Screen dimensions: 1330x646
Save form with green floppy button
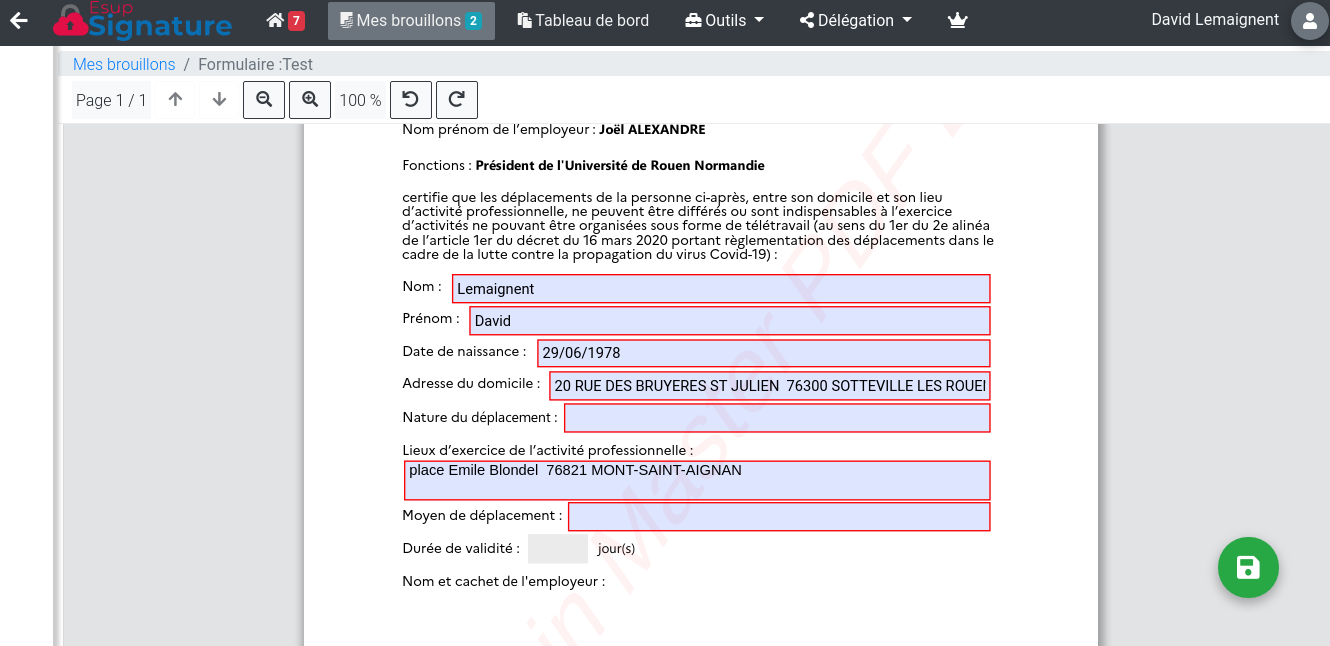(1248, 568)
